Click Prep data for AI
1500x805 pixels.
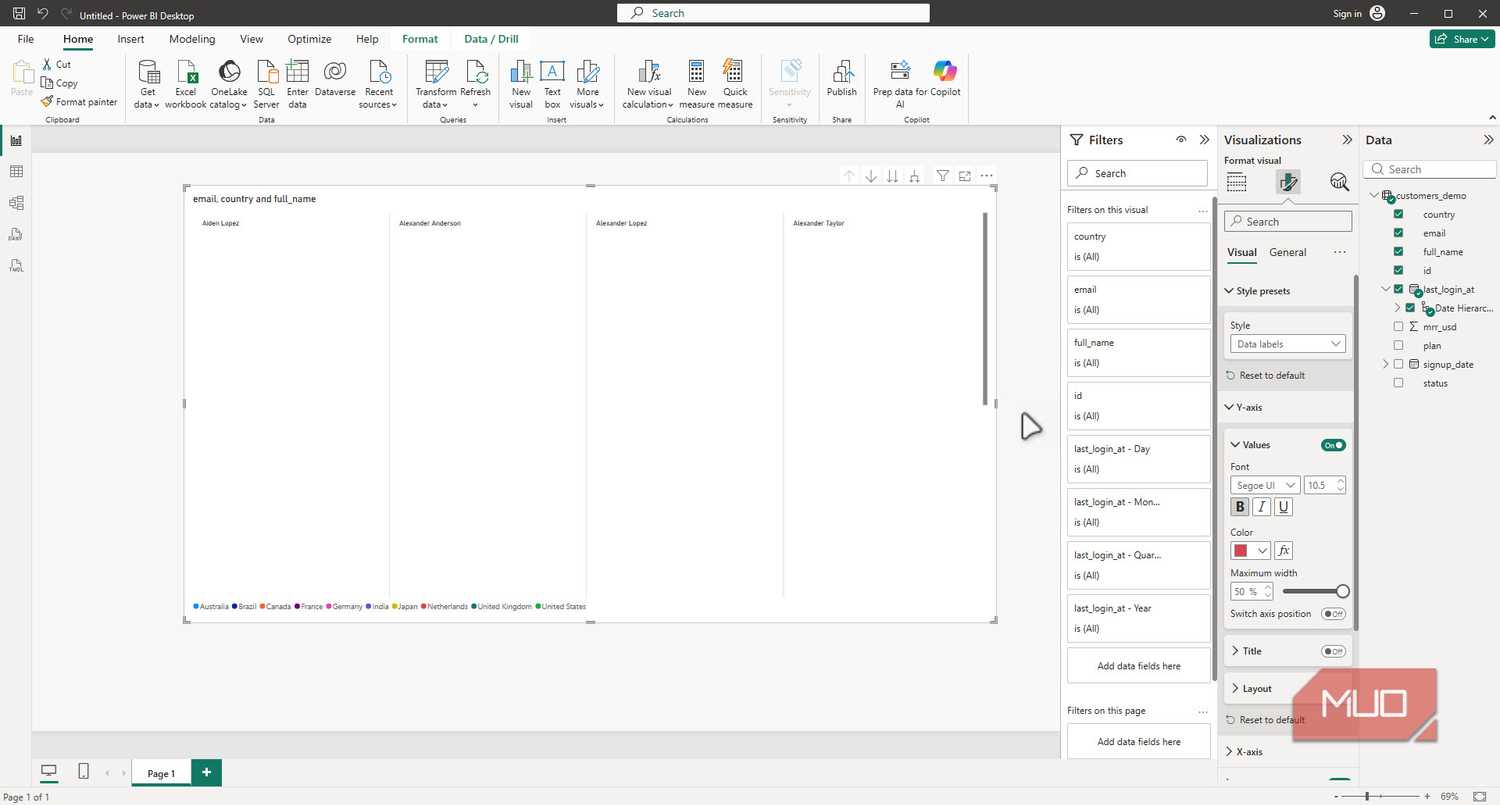(x=900, y=84)
